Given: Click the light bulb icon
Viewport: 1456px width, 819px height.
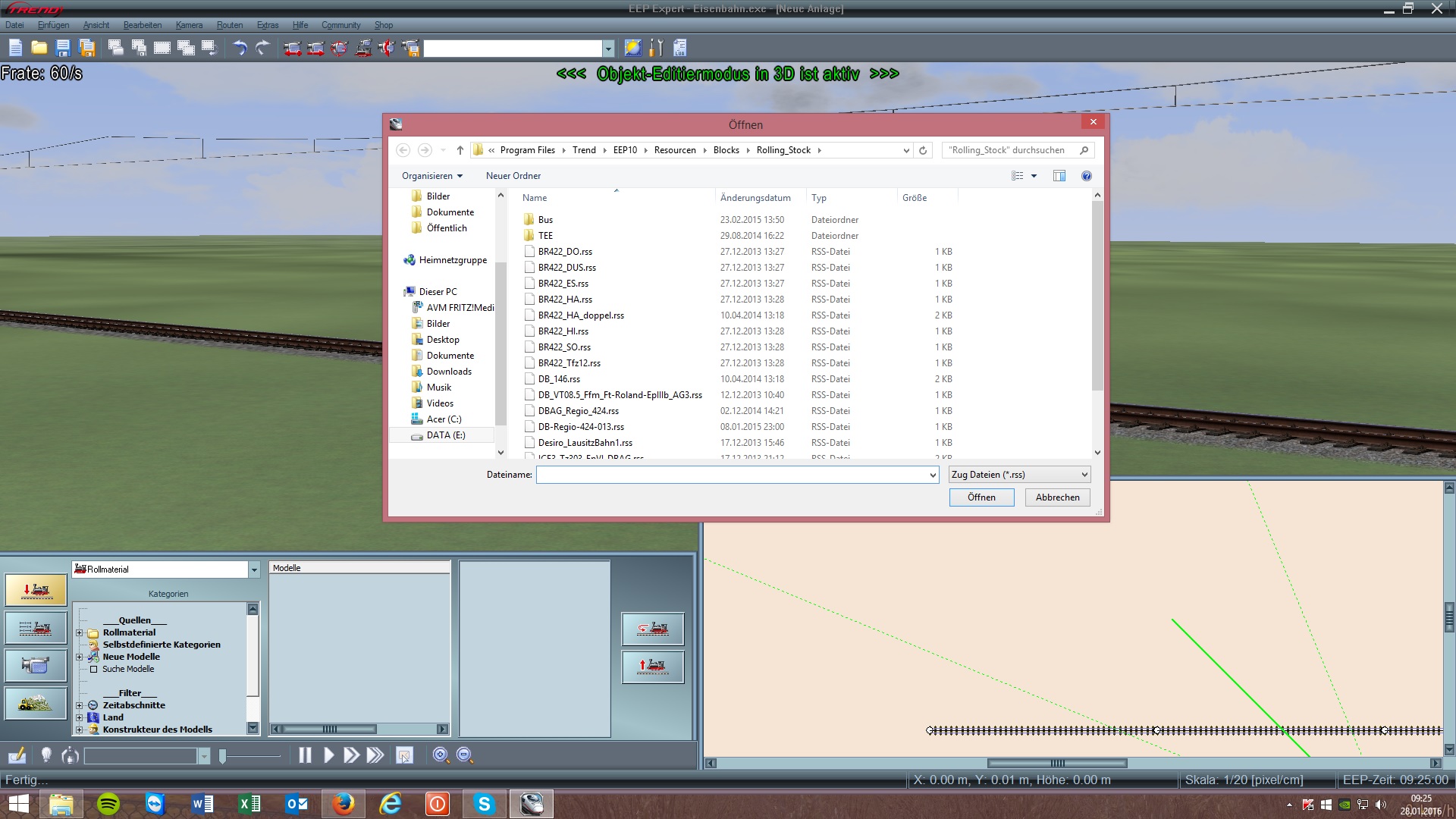Looking at the screenshot, I should pyautogui.click(x=46, y=755).
